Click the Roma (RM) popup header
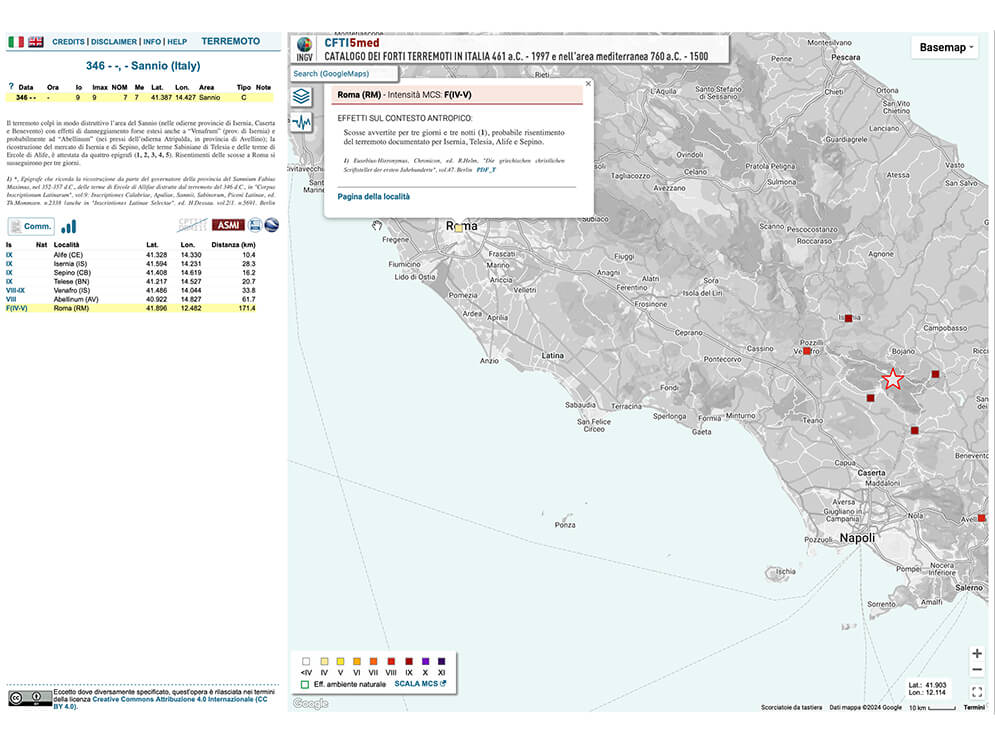This screenshot has width=995, height=746. click(x=457, y=95)
